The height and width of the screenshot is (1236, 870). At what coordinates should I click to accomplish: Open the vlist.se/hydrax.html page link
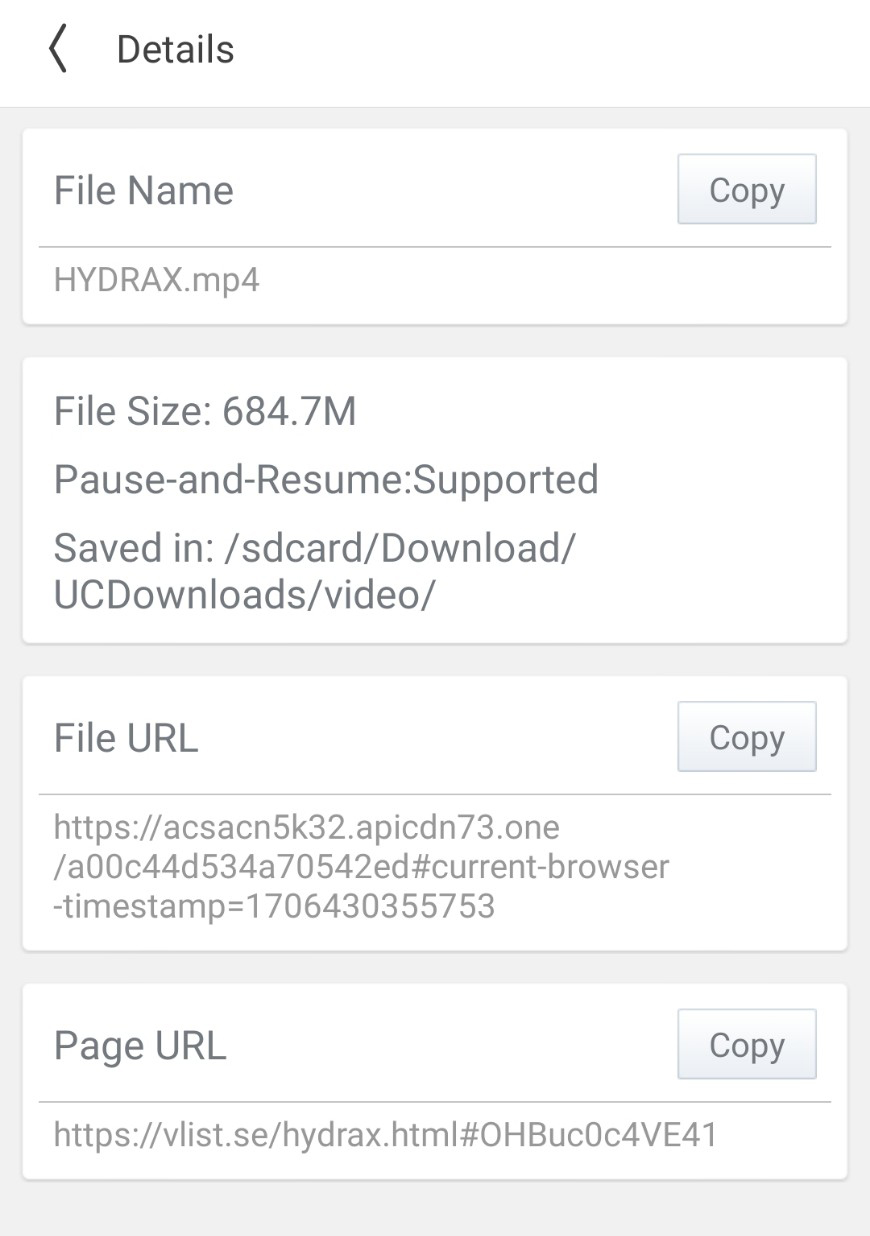point(385,1135)
